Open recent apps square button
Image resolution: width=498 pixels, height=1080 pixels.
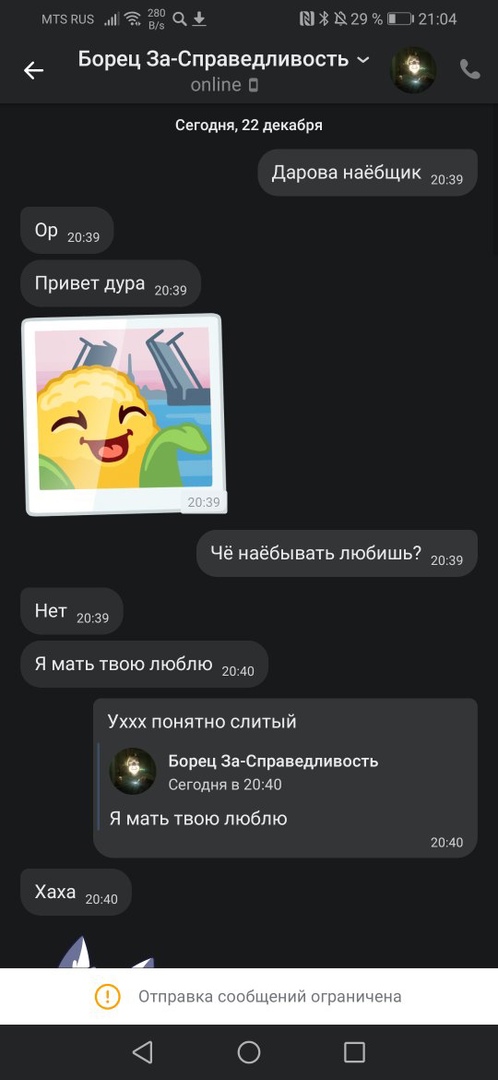354,1052
